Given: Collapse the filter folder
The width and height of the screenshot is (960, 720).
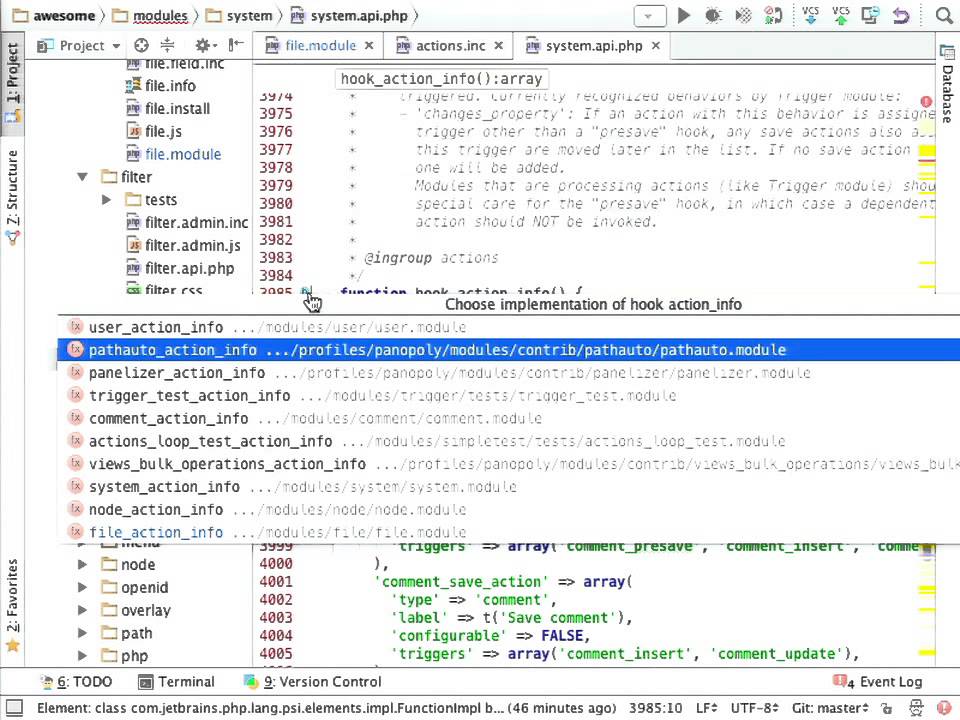Looking at the screenshot, I should tap(83, 177).
